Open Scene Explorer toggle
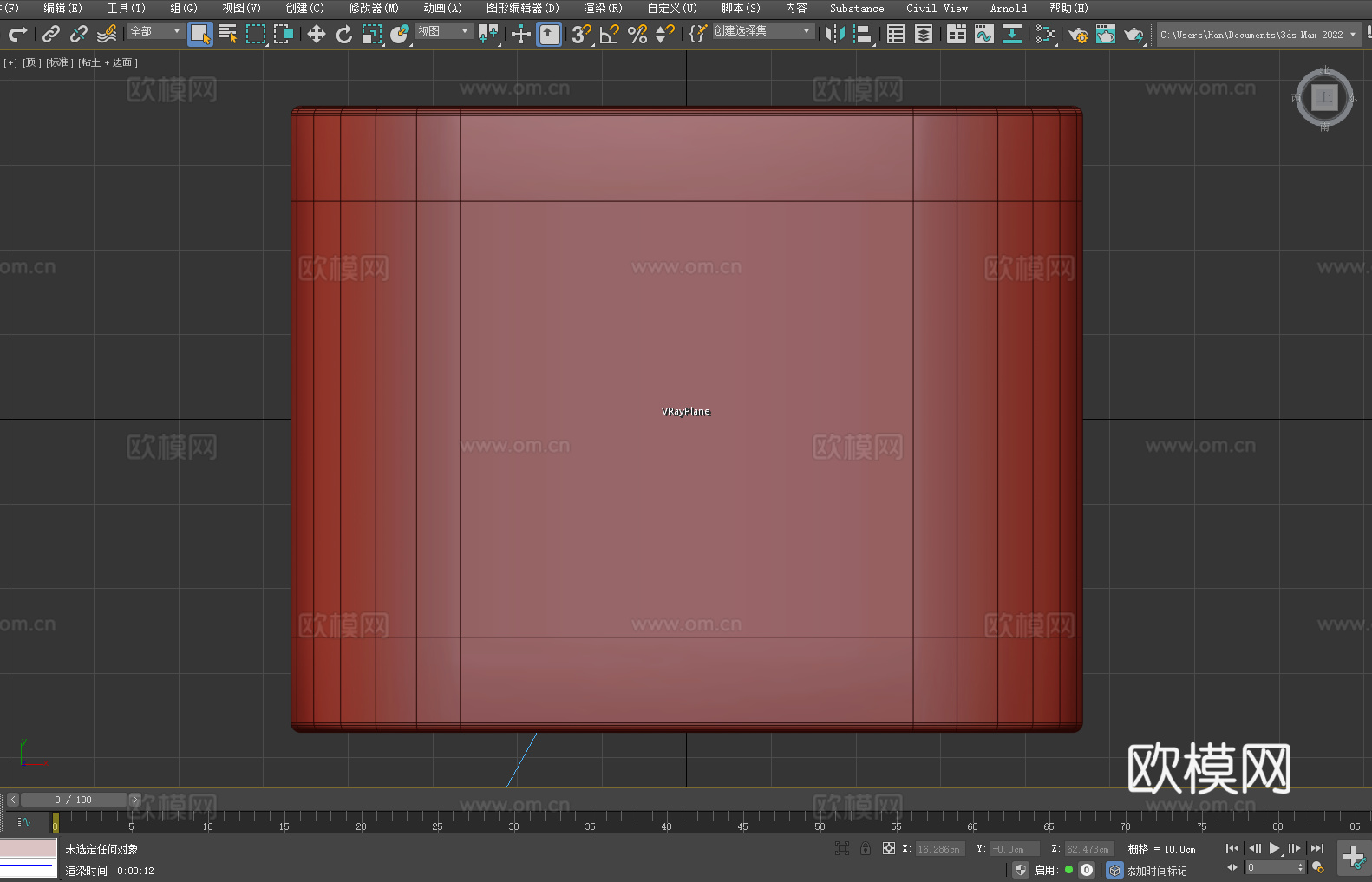The image size is (1372, 882). 896,34
